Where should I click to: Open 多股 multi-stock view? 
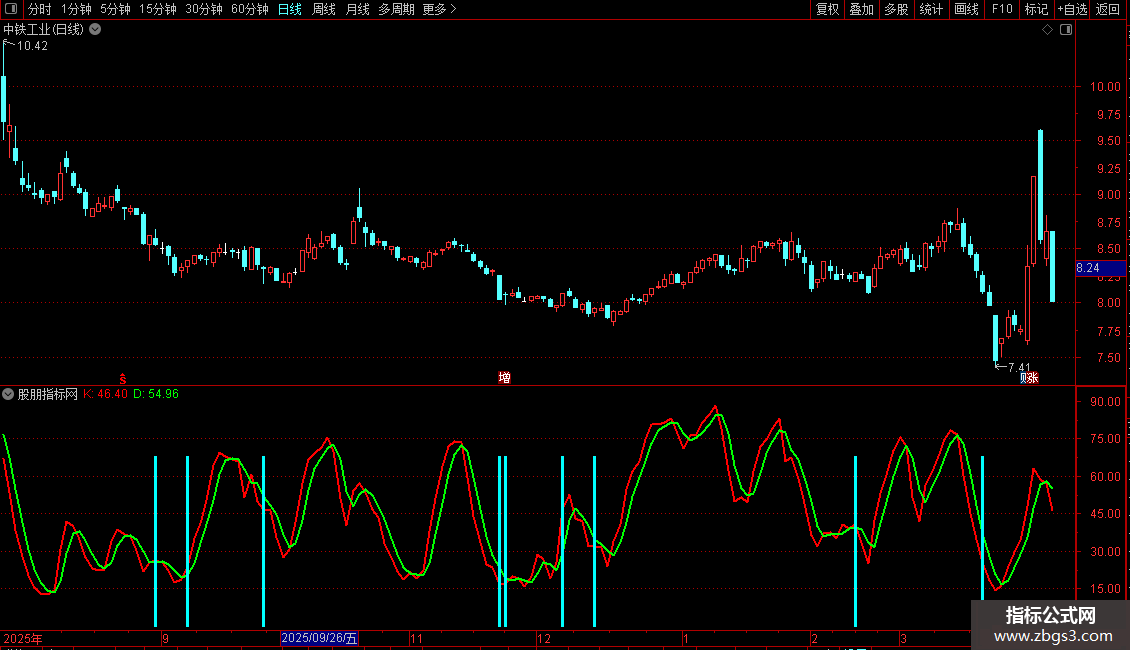896,9
